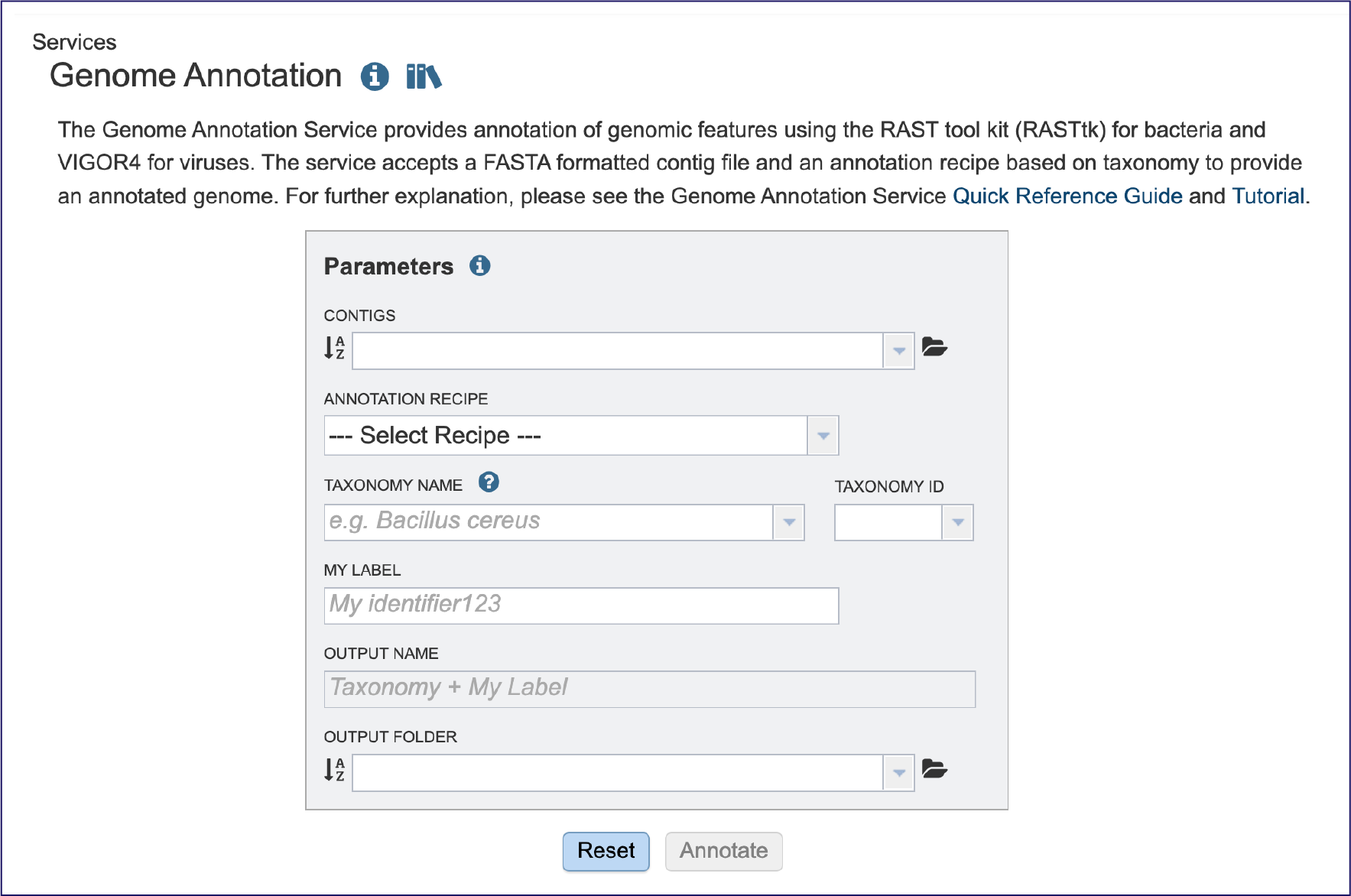Click the TAXONOMY ID field label
Image resolution: width=1351 pixels, height=896 pixels.
(889, 487)
